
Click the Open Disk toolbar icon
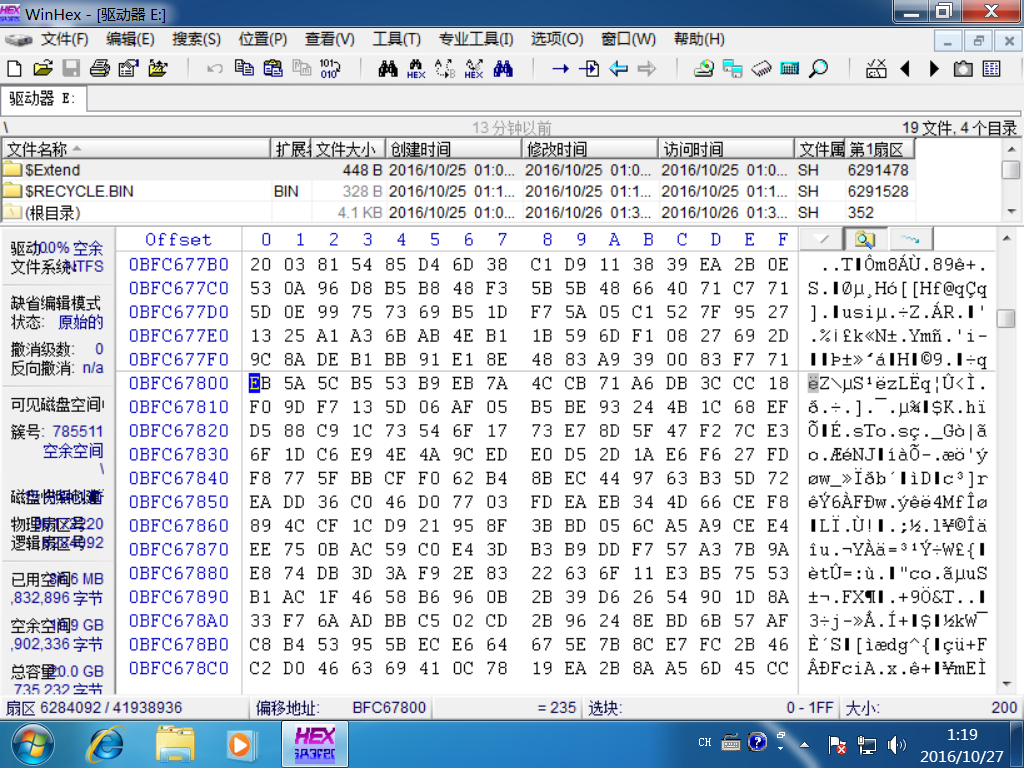703,68
